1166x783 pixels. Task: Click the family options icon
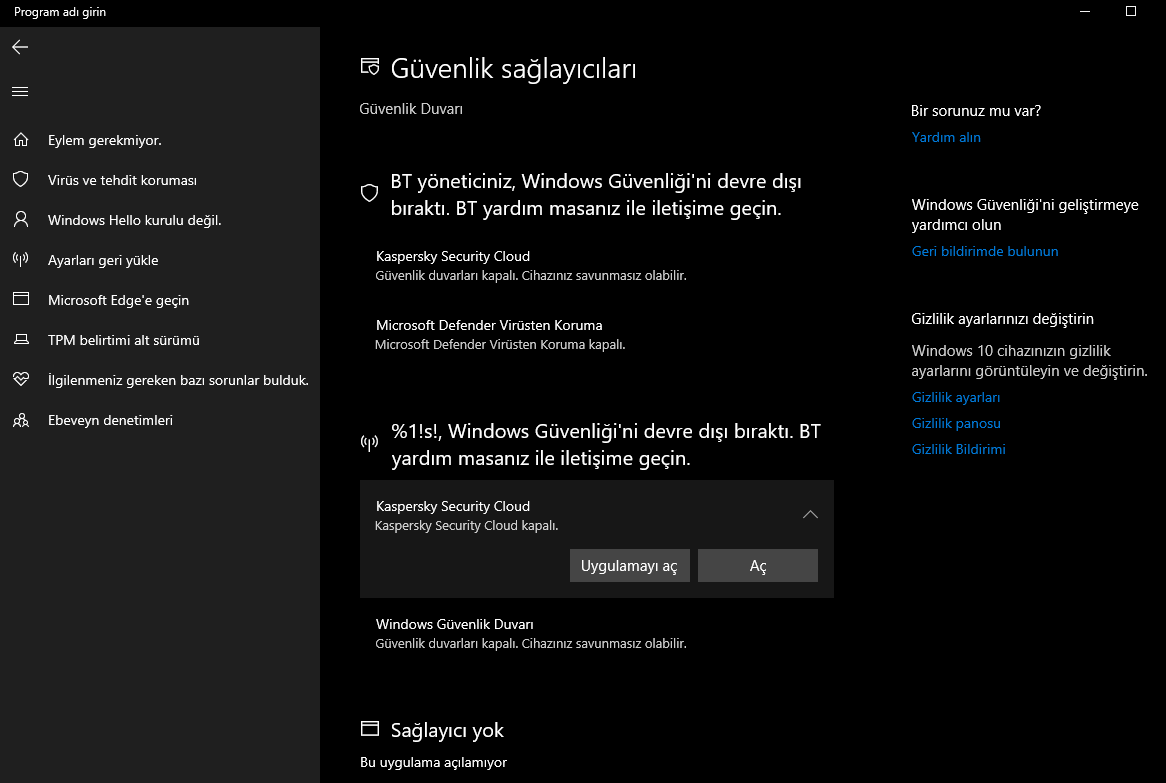[x=20, y=420]
